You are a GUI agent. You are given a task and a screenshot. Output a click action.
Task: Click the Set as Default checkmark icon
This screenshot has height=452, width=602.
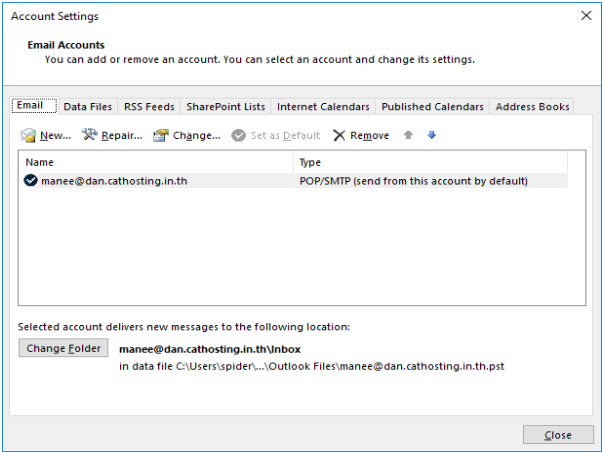pos(238,135)
